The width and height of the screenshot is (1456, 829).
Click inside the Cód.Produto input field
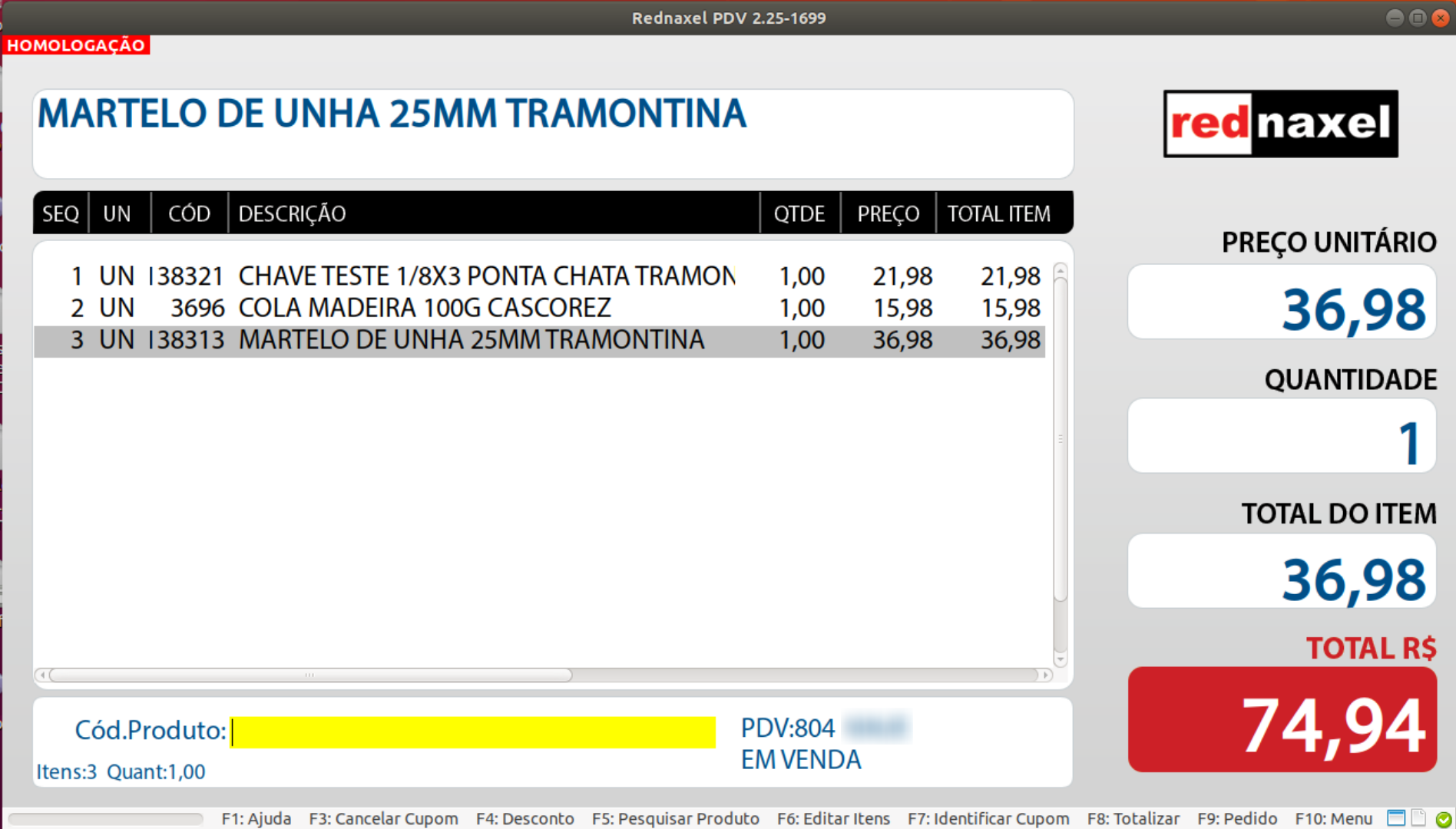click(472, 731)
